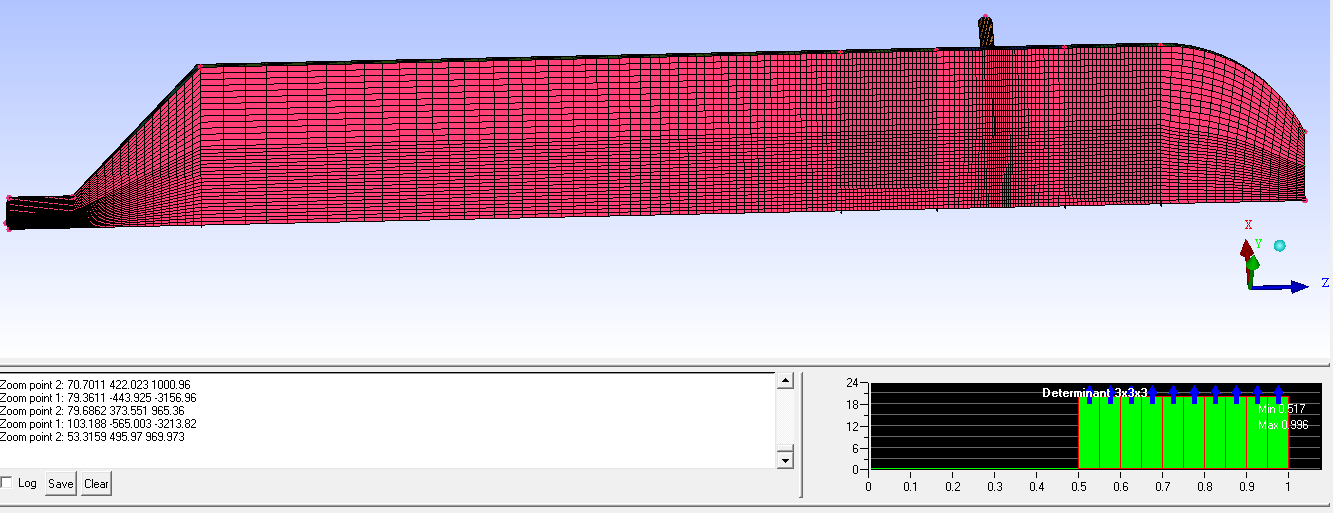Select the histogram bar just before 1.0

1277,435
